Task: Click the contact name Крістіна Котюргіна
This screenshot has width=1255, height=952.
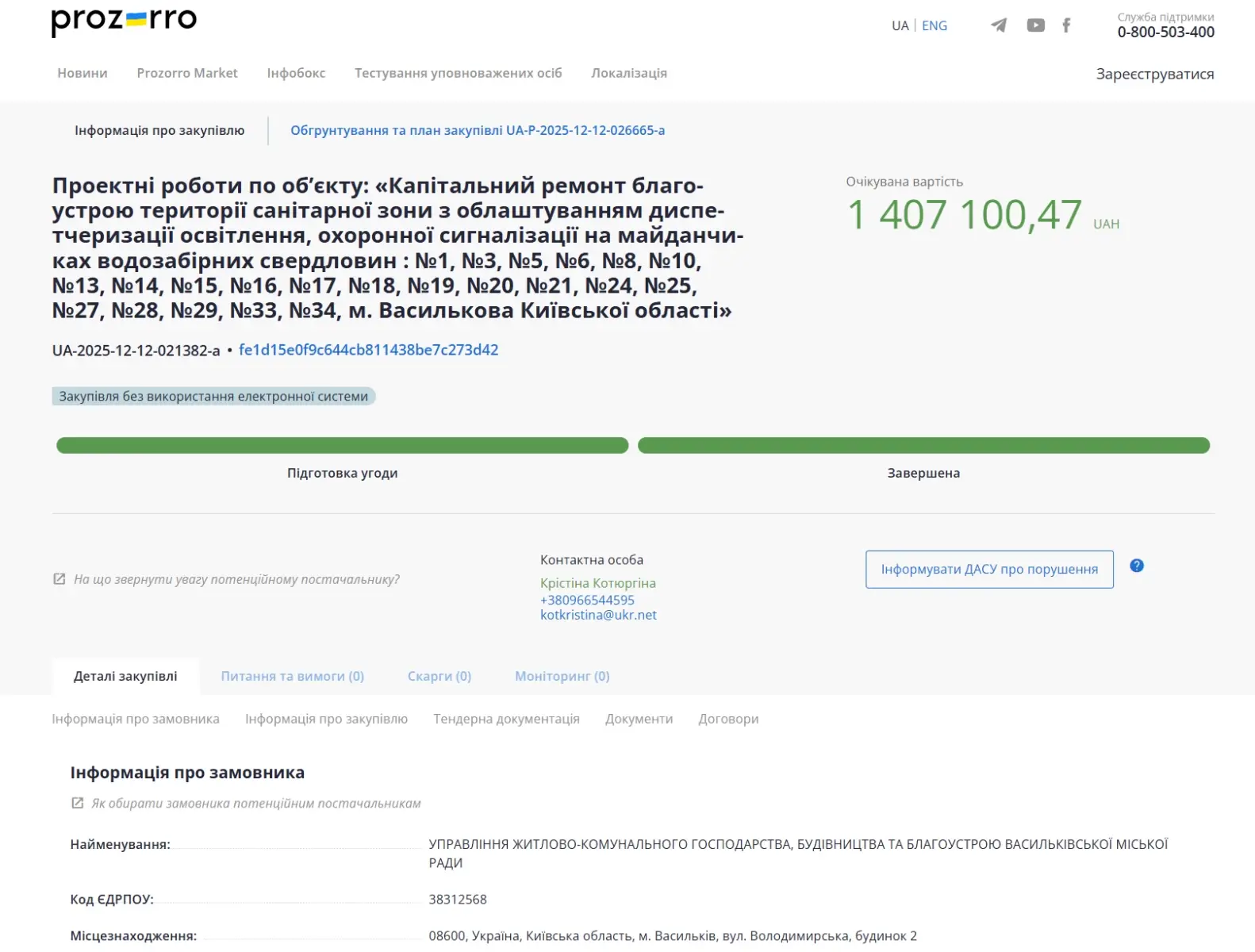Action: [598, 583]
